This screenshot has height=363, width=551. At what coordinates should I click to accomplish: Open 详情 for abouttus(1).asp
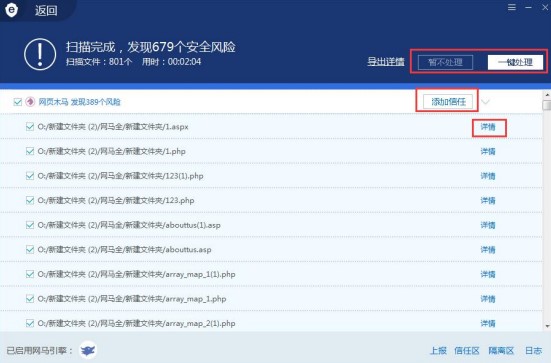488,225
